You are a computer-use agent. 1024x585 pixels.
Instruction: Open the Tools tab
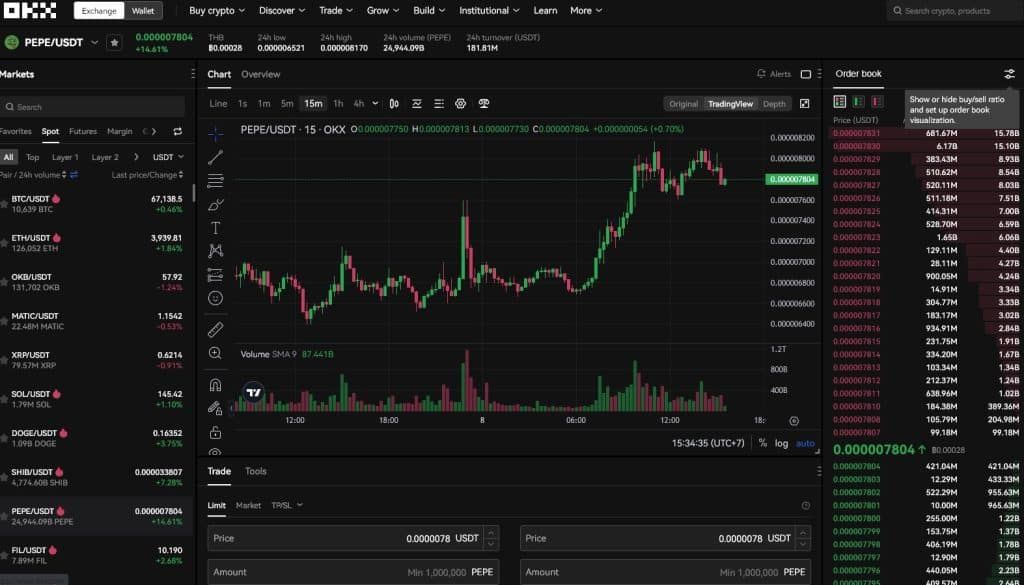coord(256,471)
